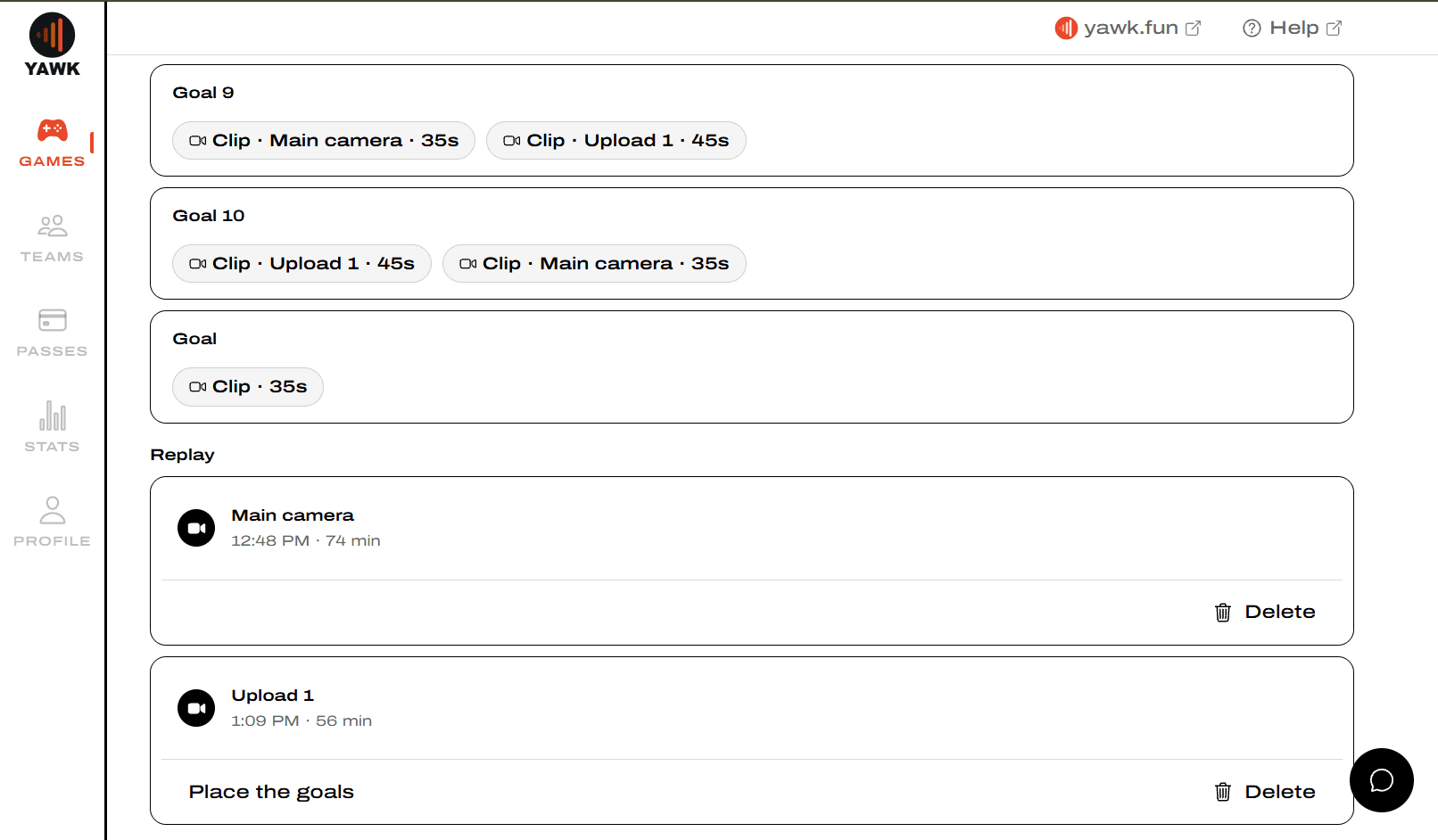This screenshot has height=840, width=1438.
Task: Click the Main camera replay title
Action: point(293,515)
